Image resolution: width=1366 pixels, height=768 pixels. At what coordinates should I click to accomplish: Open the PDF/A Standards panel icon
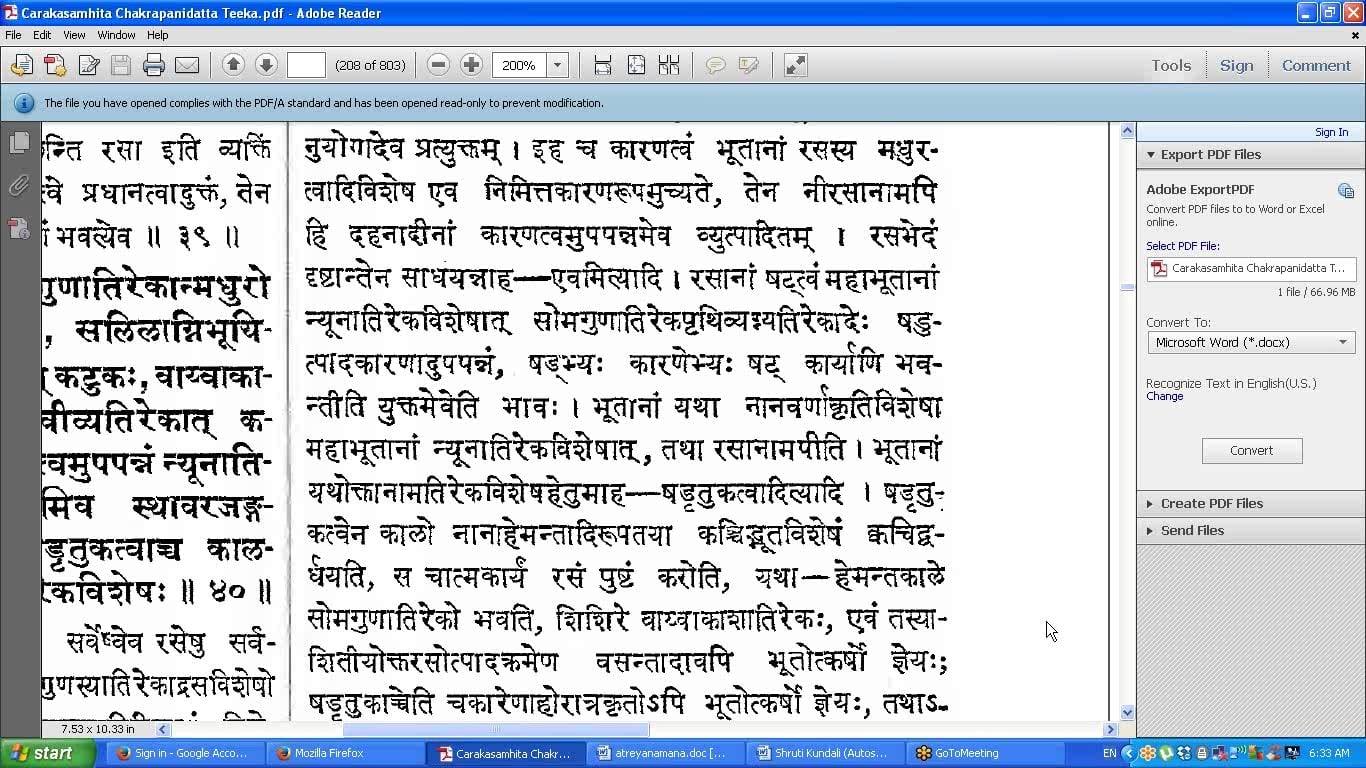[19, 229]
